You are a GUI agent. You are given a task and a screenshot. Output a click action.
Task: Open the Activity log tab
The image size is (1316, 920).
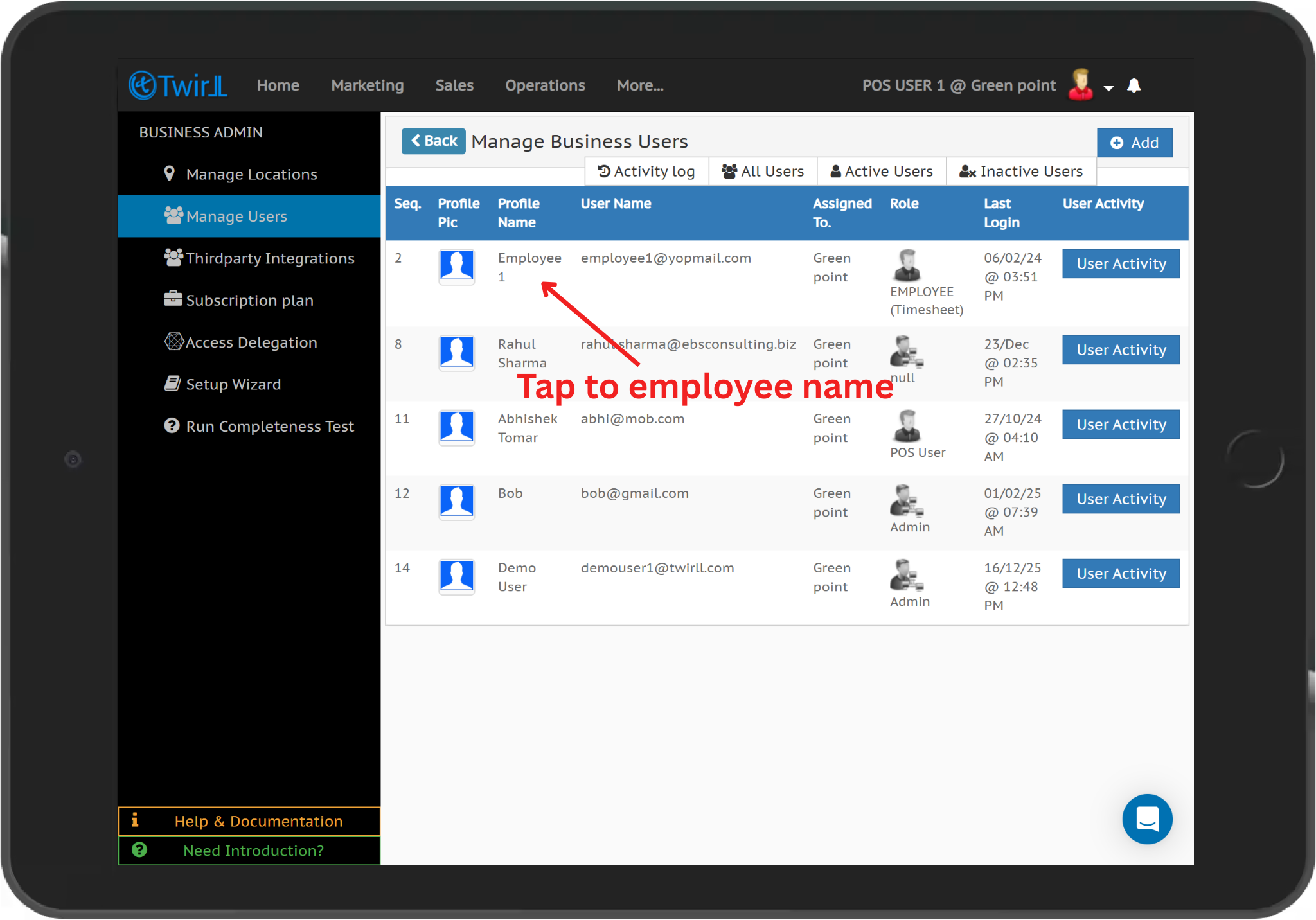[x=646, y=172]
